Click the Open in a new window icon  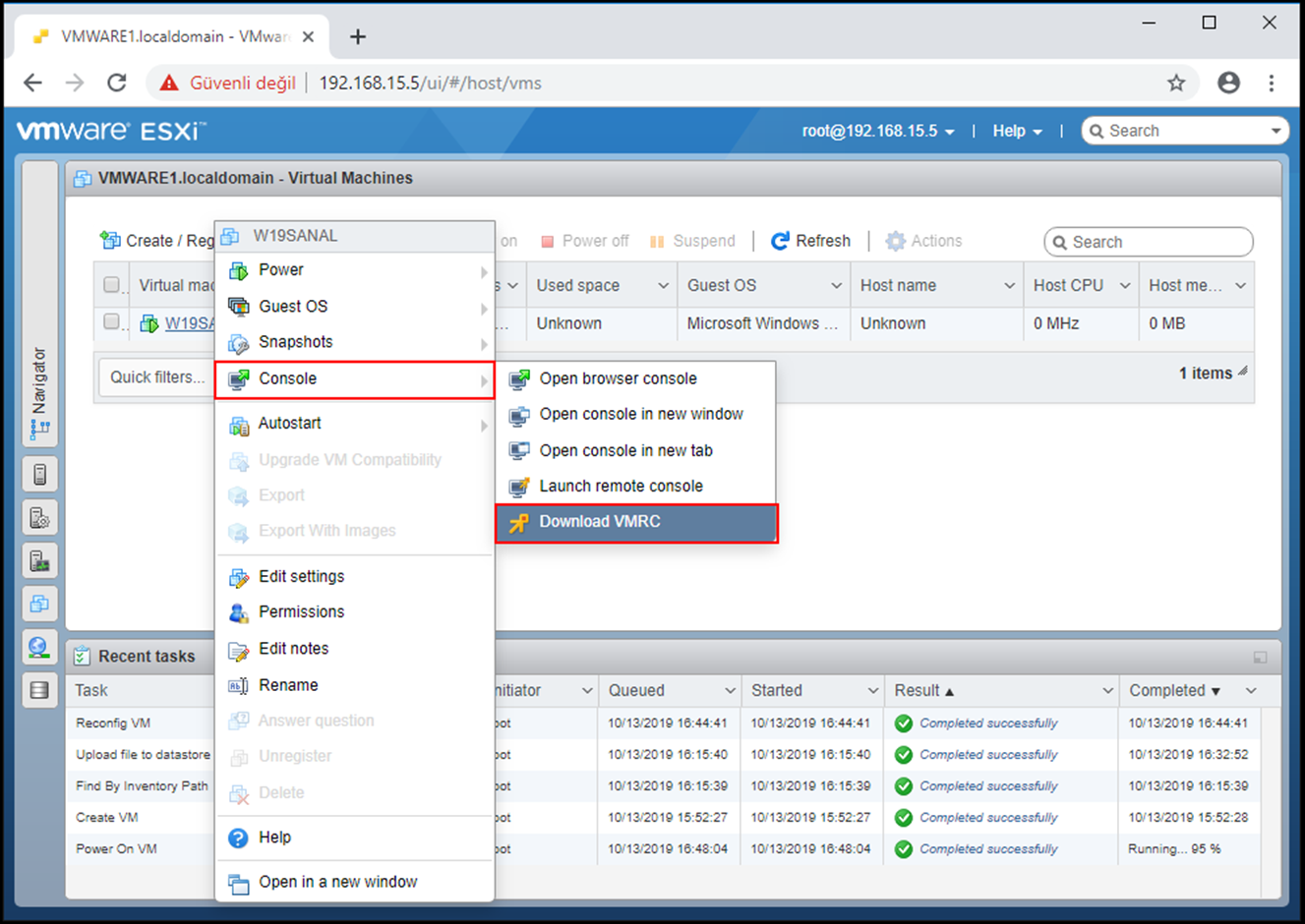[238, 883]
